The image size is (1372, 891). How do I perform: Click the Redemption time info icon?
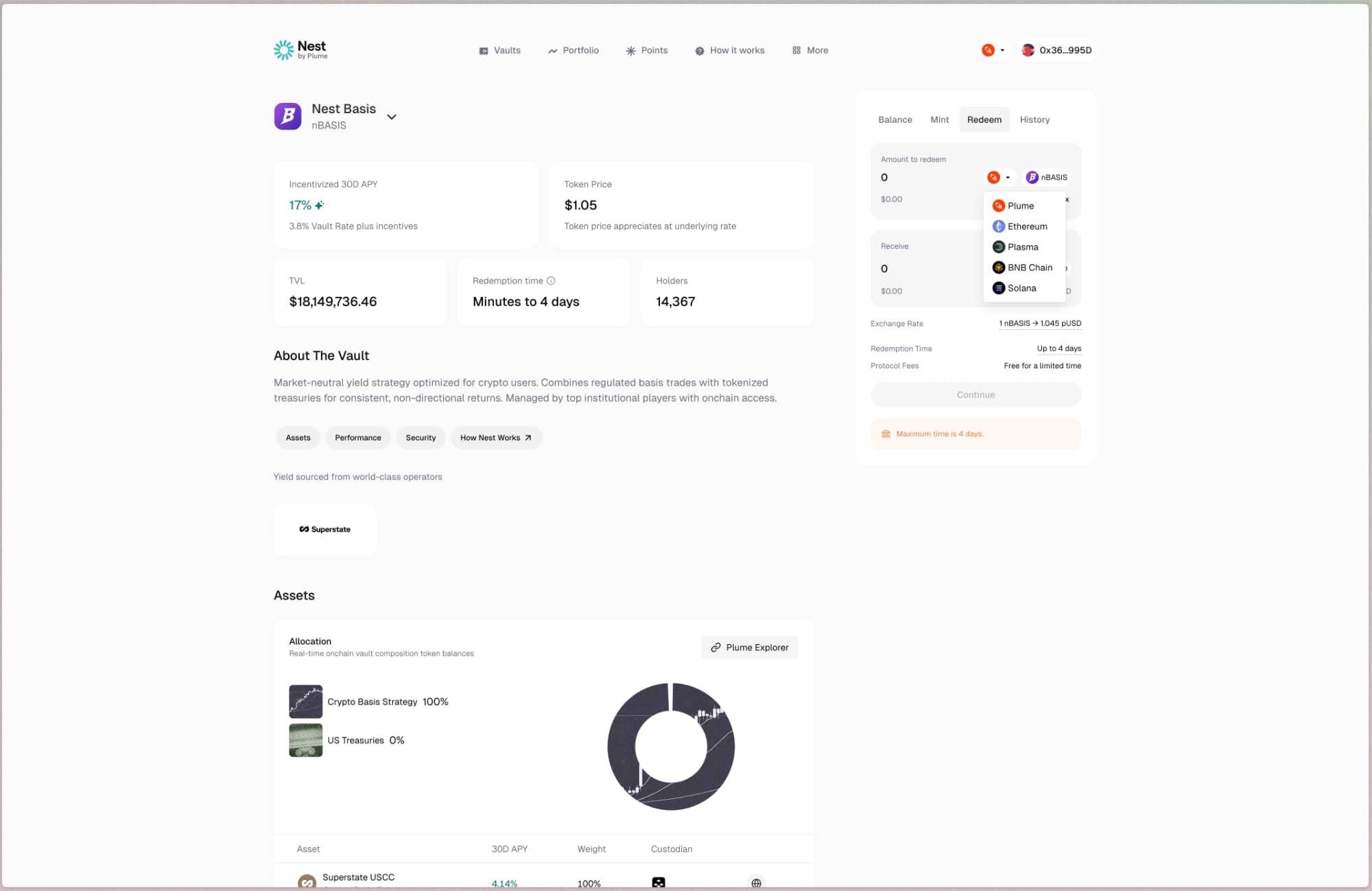[x=551, y=281]
